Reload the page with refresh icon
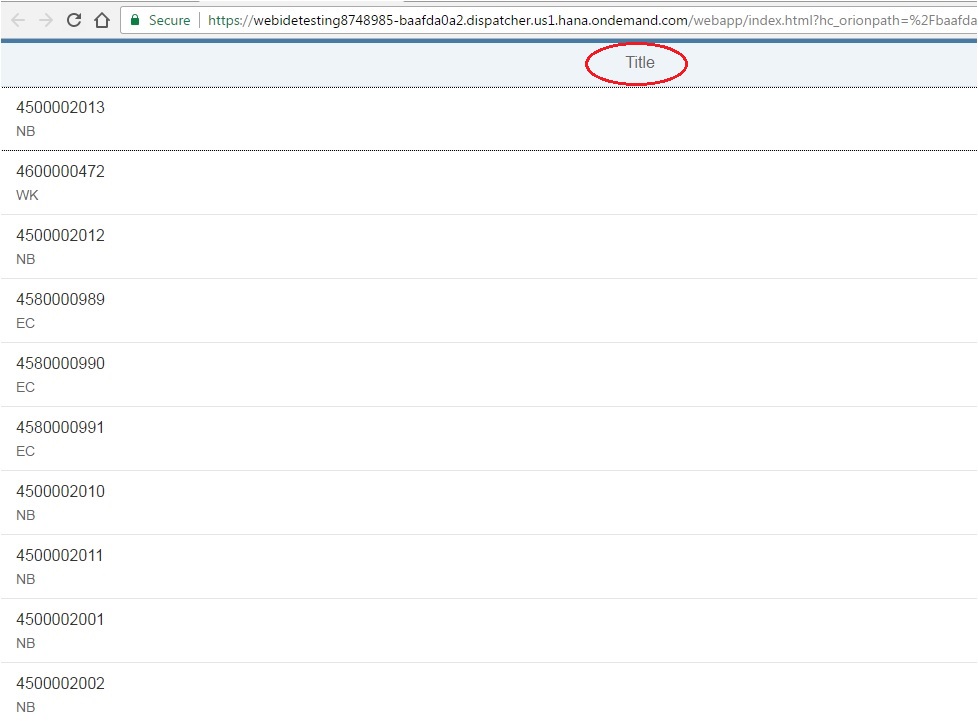Image resolution: width=978 pixels, height=721 pixels. click(74, 20)
